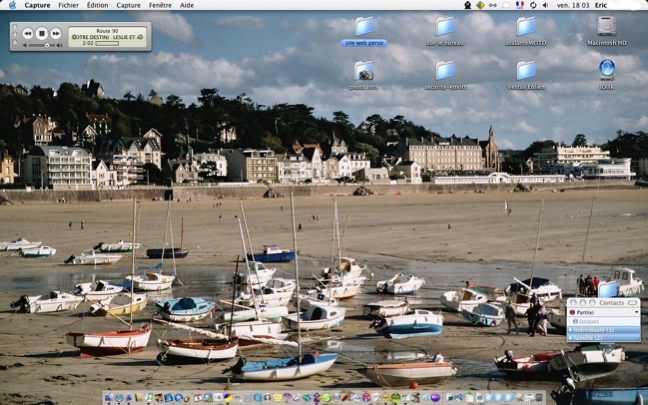Screen dimensions: 648x405
Task: Open the French flag input menu
Action: 520,5
